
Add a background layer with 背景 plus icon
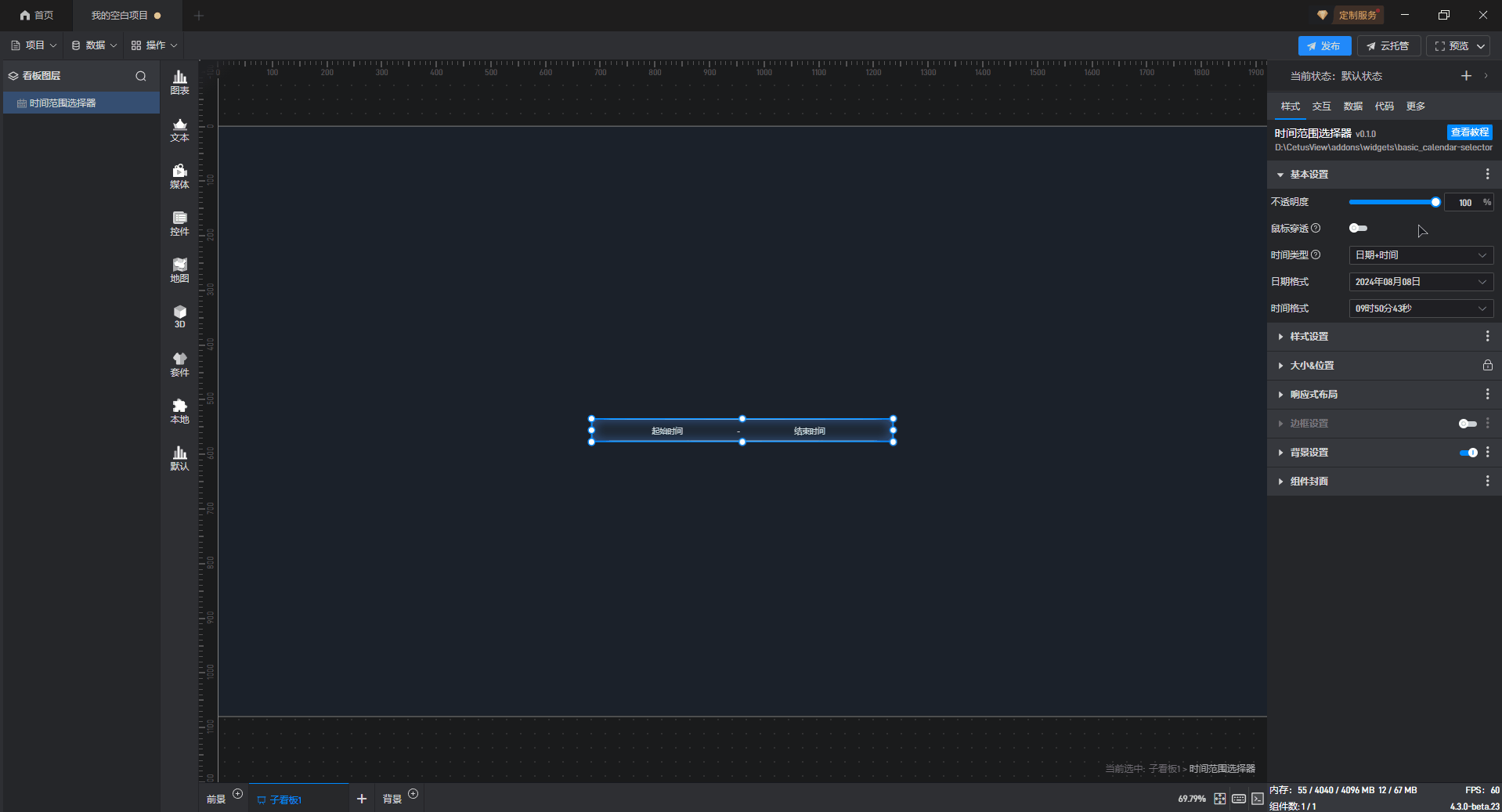(x=413, y=794)
